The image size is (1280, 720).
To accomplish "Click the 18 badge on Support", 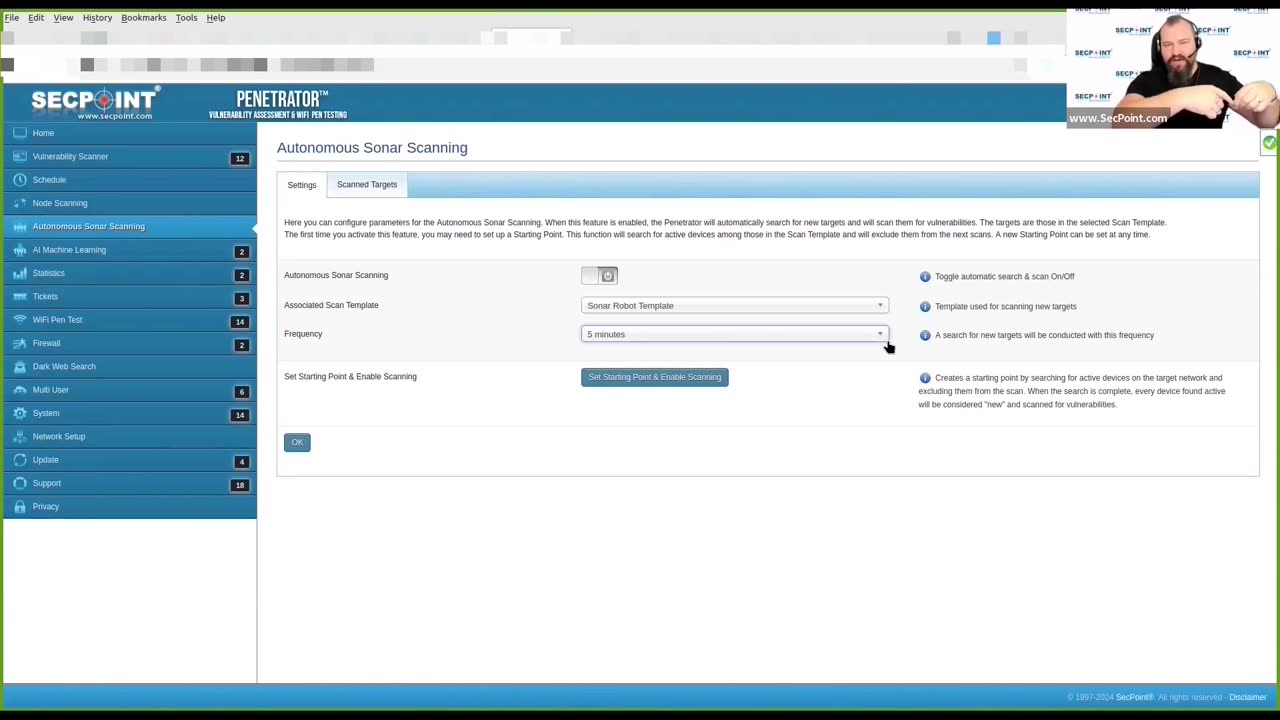I will click(240, 485).
